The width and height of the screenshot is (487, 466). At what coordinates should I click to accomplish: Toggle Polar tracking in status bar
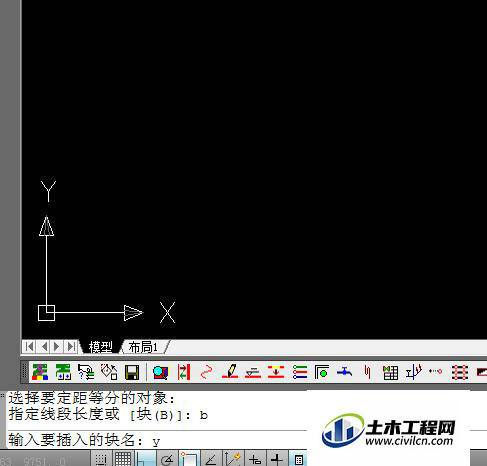tap(167, 459)
